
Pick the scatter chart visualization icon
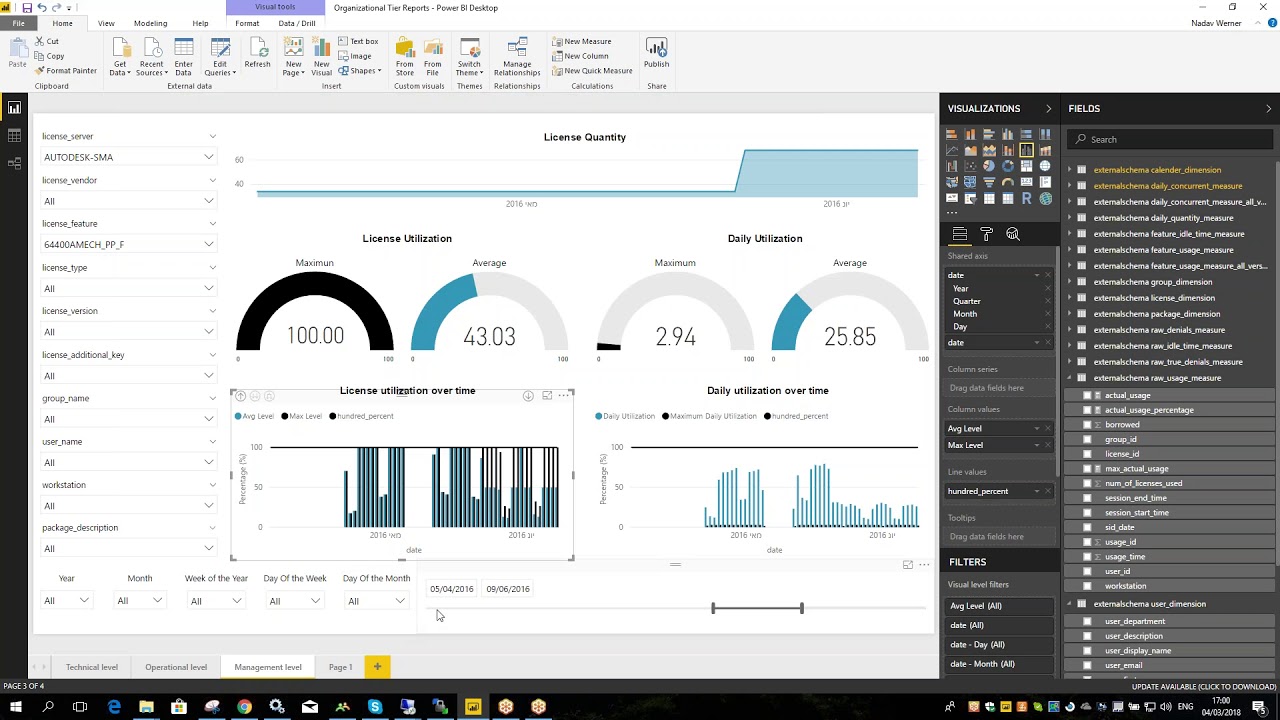coord(970,166)
